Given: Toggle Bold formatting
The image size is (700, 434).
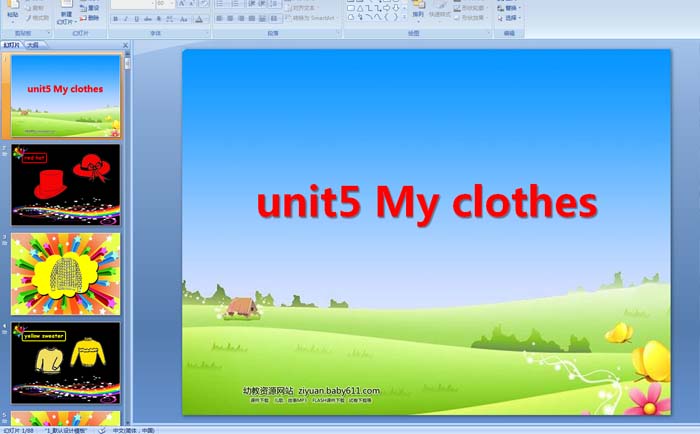Looking at the screenshot, I should click(x=116, y=19).
